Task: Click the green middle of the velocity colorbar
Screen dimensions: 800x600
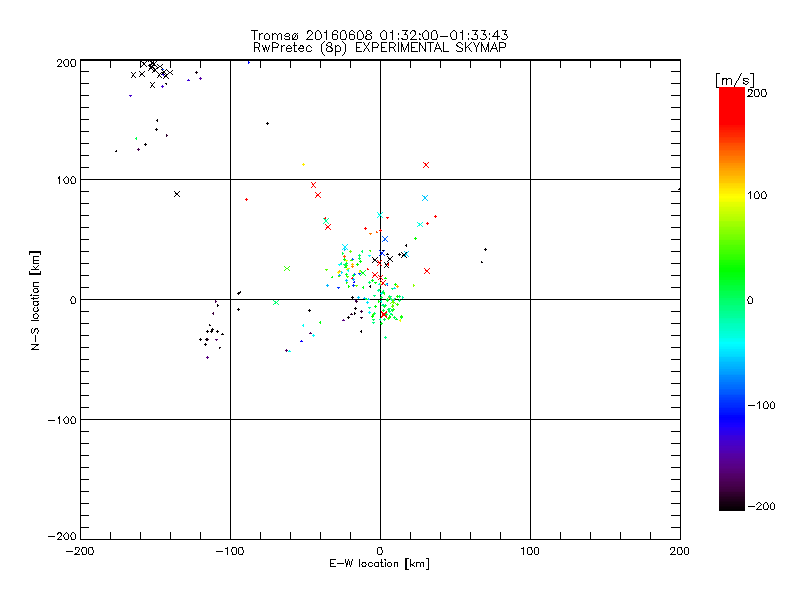Action: [x=732, y=286]
